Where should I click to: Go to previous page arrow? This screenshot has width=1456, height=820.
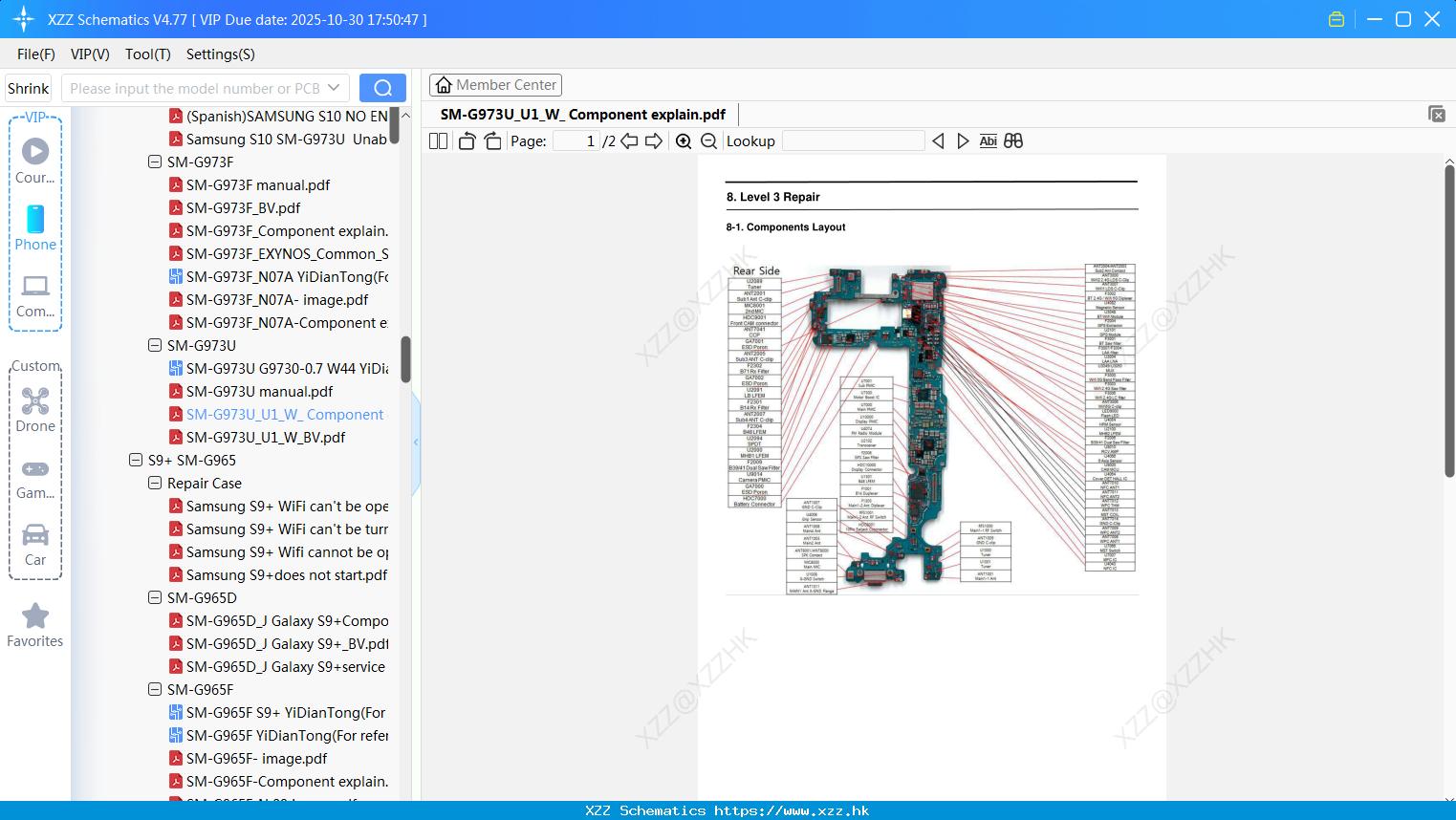[629, 141]
